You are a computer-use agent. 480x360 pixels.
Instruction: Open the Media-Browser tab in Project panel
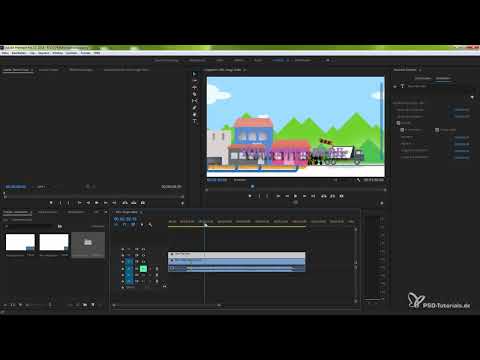tap(47, 212)
